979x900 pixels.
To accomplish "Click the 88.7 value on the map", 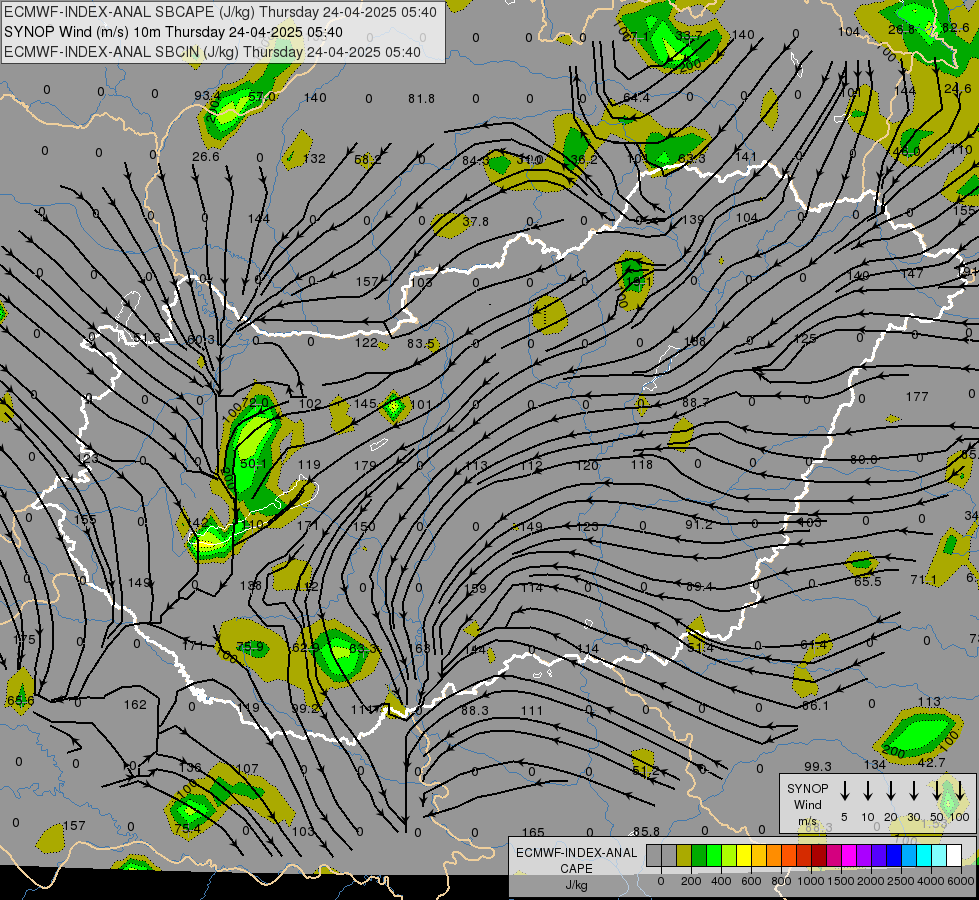I will point(696,403).
